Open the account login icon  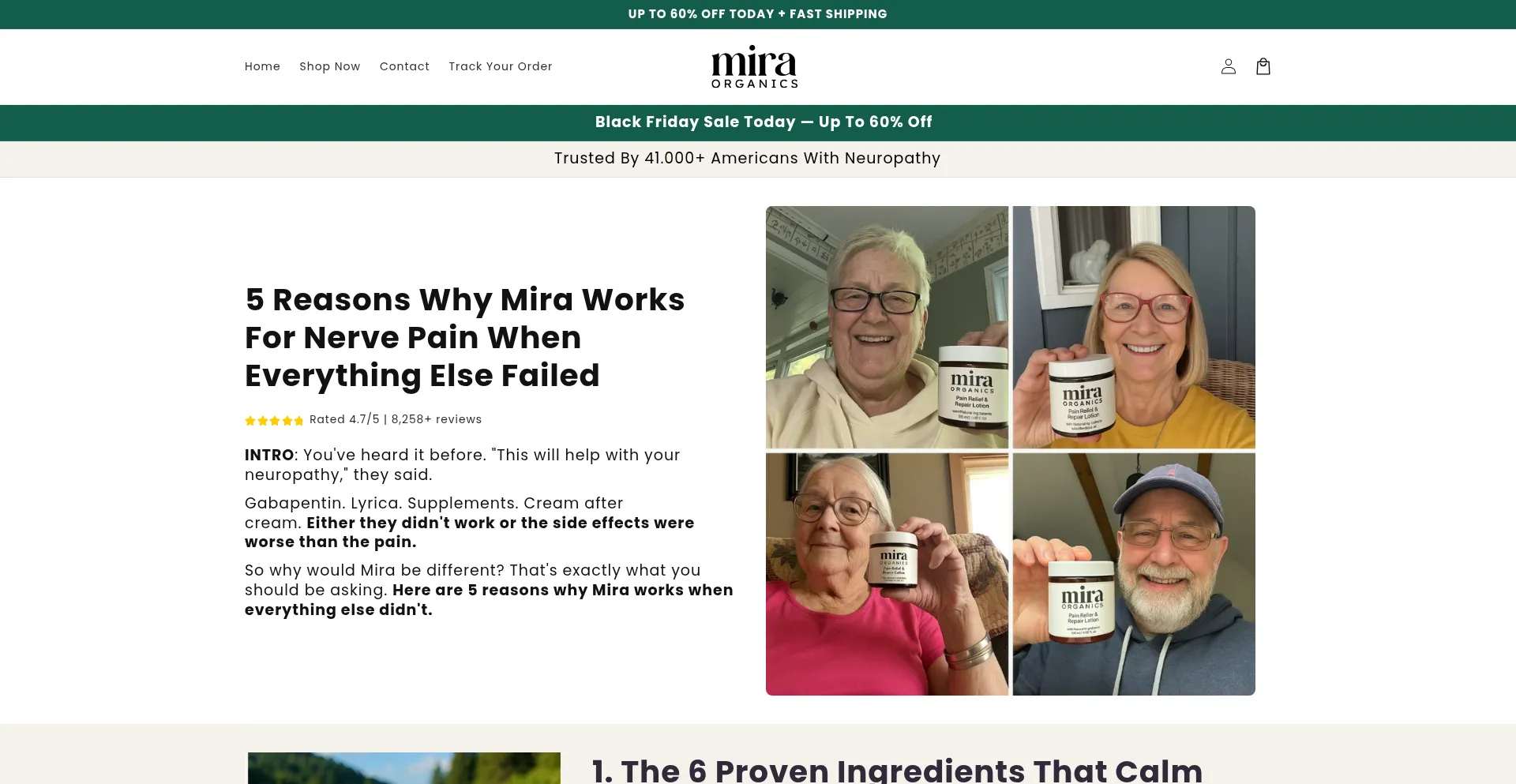click(x=1228, y=67)
